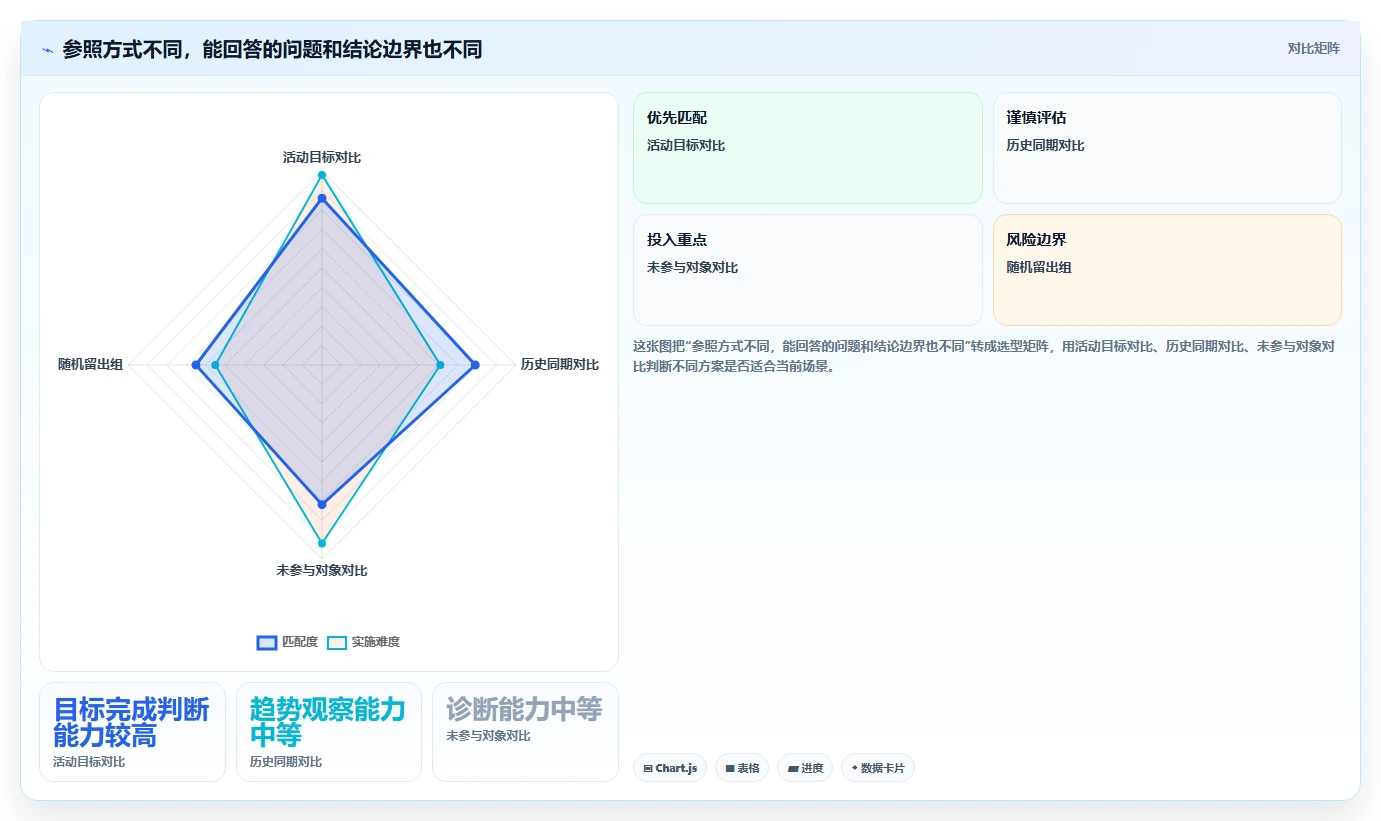Click the 未参与对象对比 axis label on the radar chart
This screenshot has height=821, width=1381.
tap(322, 571)
